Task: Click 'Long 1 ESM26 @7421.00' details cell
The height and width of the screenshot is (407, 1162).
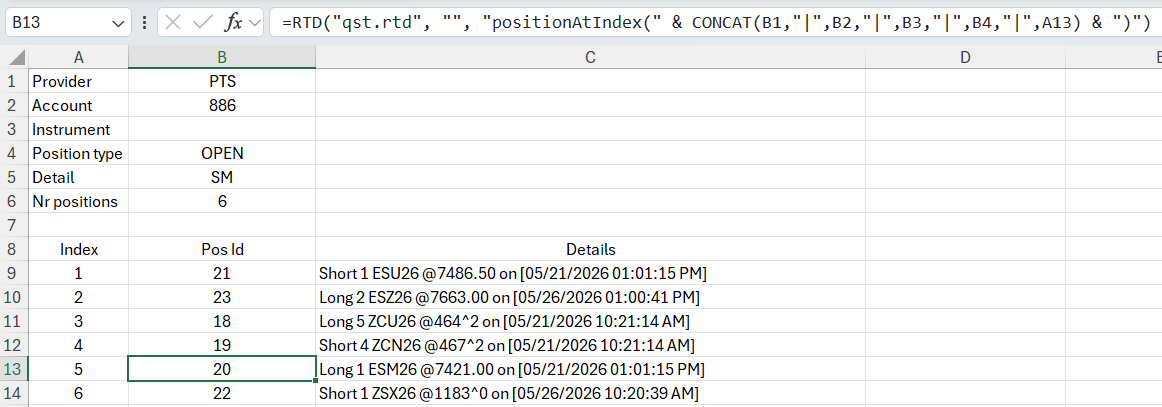Action: click(591, 369)
